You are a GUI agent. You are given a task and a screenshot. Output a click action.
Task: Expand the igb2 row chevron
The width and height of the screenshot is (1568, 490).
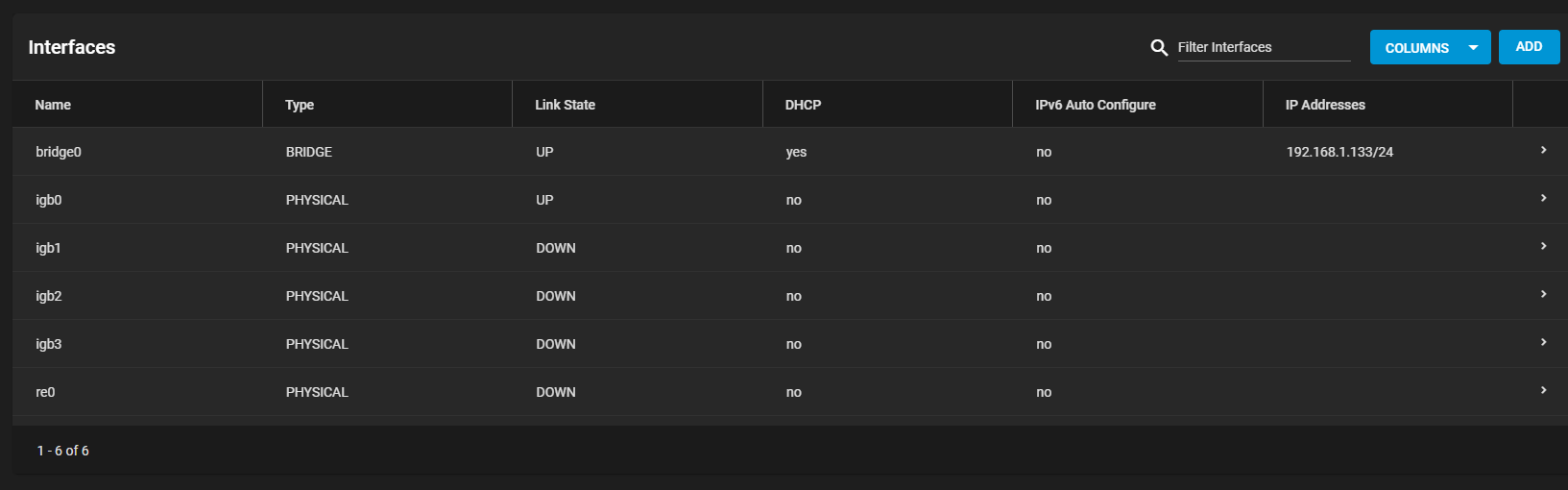coord(1543,295)
